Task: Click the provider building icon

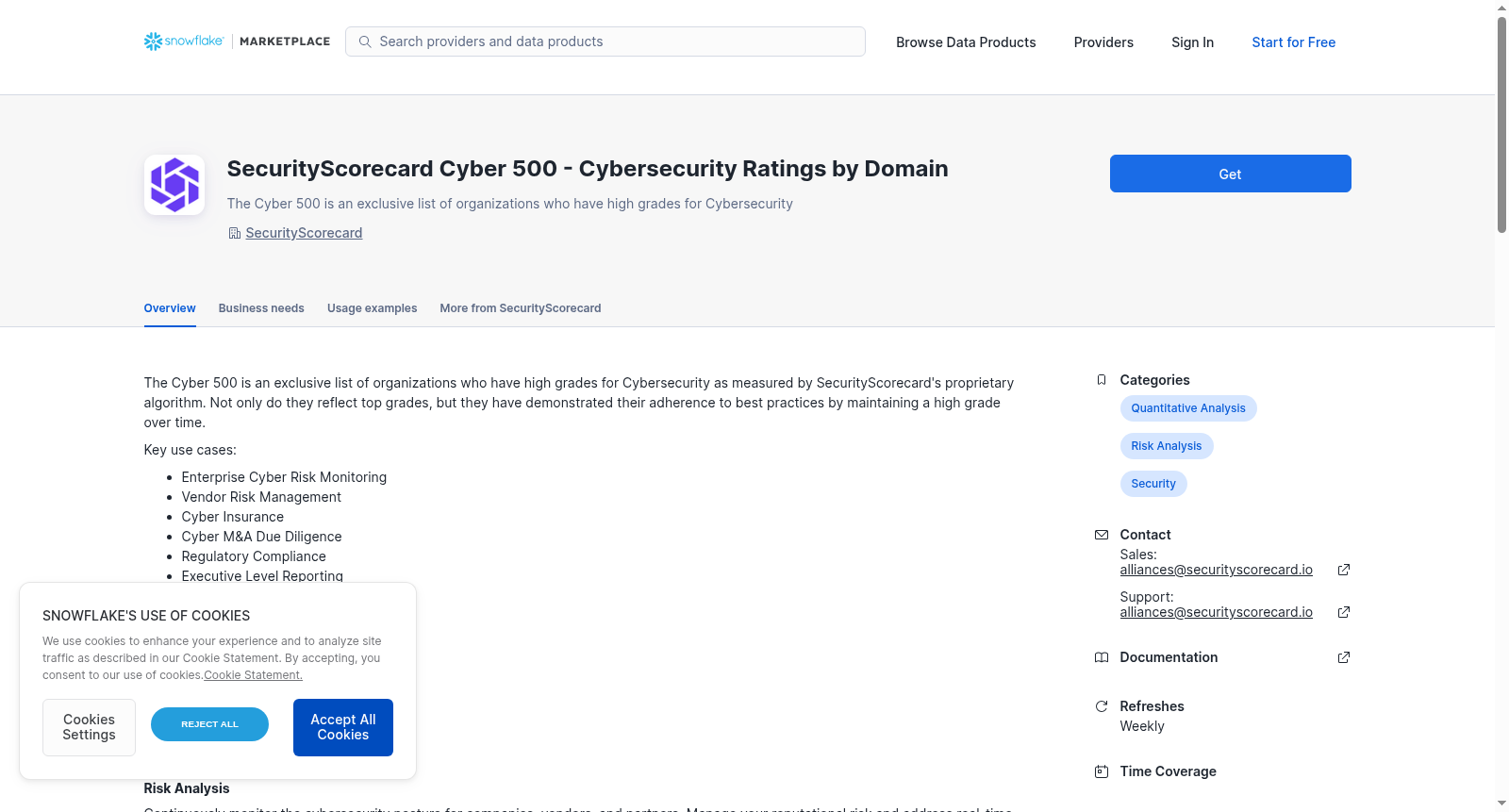Action: pos(235,233)
